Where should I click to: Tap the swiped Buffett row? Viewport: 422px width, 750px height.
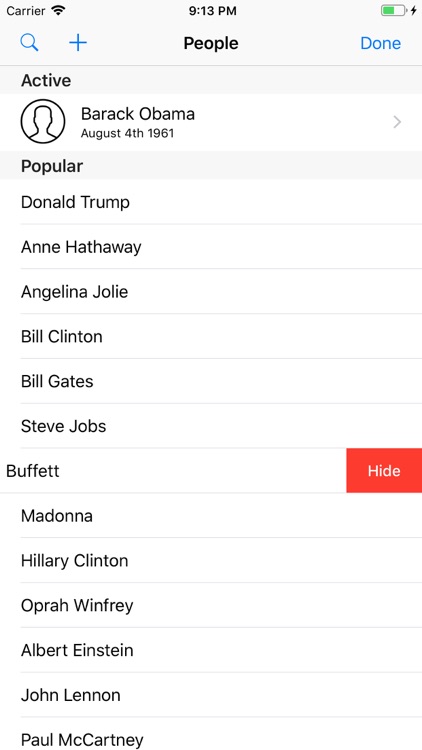173,471
